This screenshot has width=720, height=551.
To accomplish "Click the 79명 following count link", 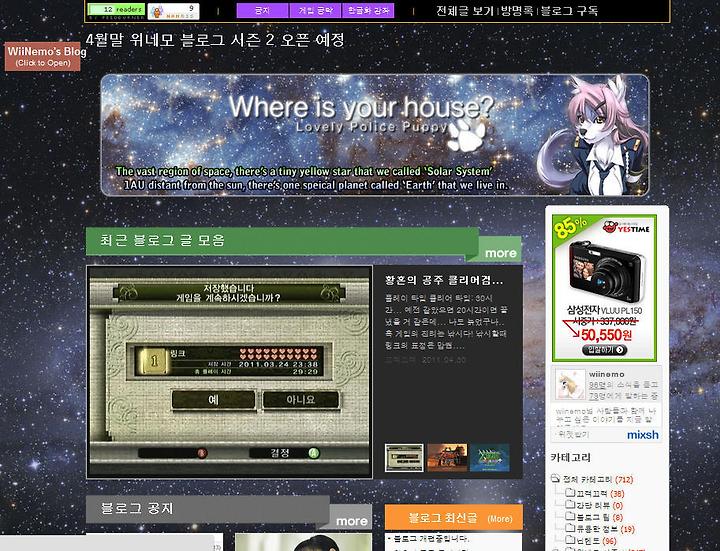I will point(597,395).
